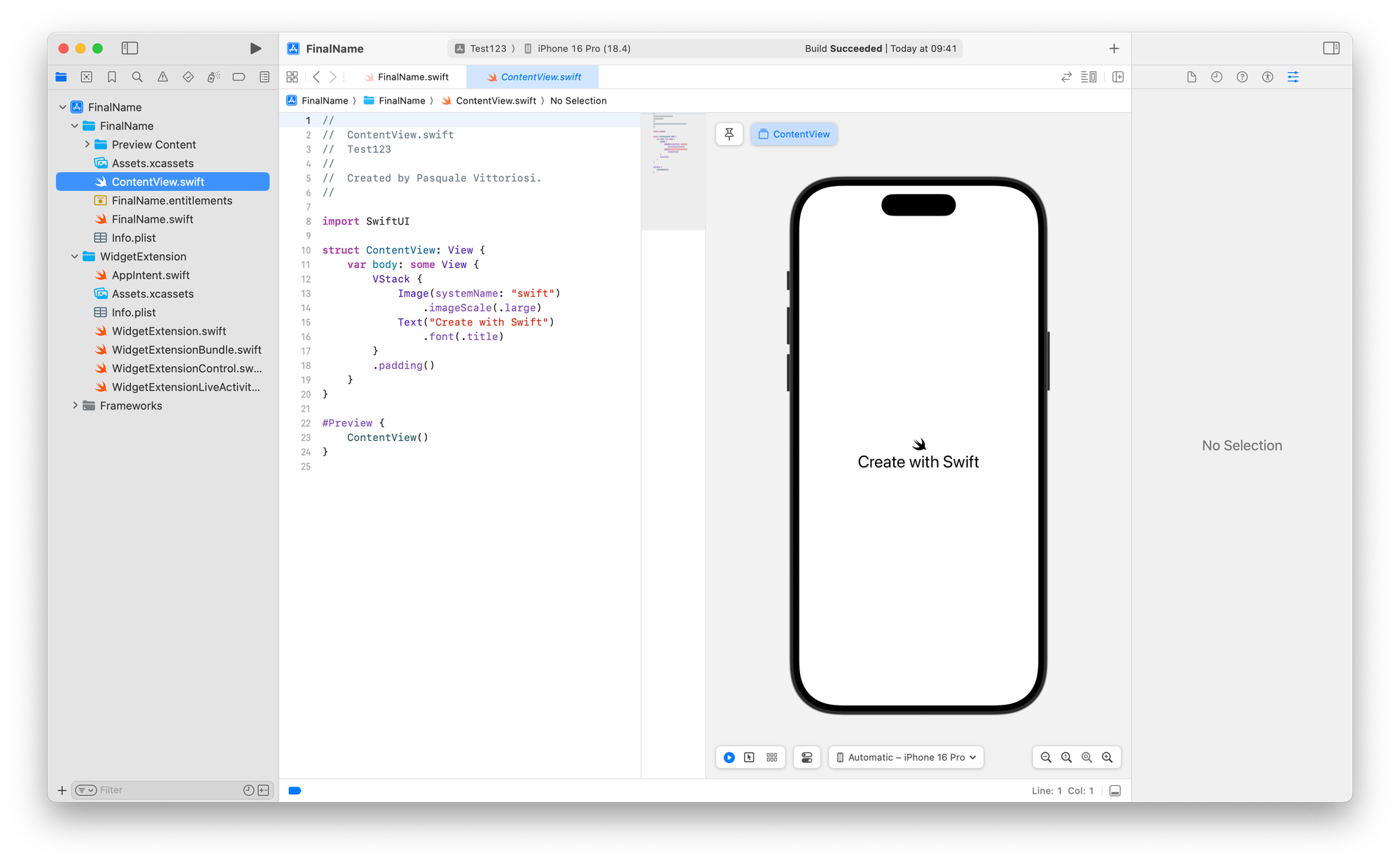Viewport: 1400px width, 865px height.
Task: Open the Bookmark navigator icon
Action: [x=112, y=77]
